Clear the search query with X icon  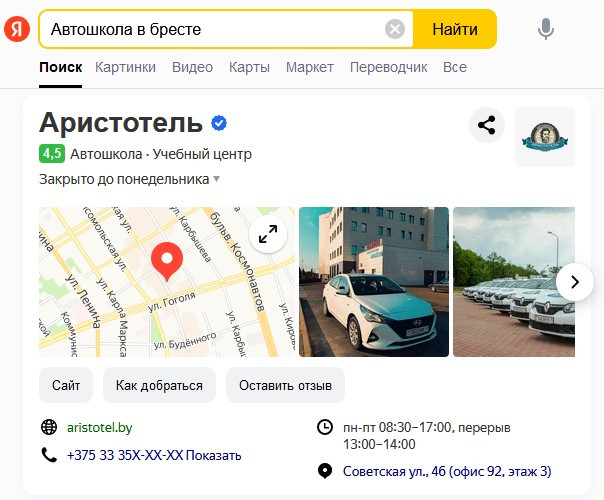click(395, 29)
